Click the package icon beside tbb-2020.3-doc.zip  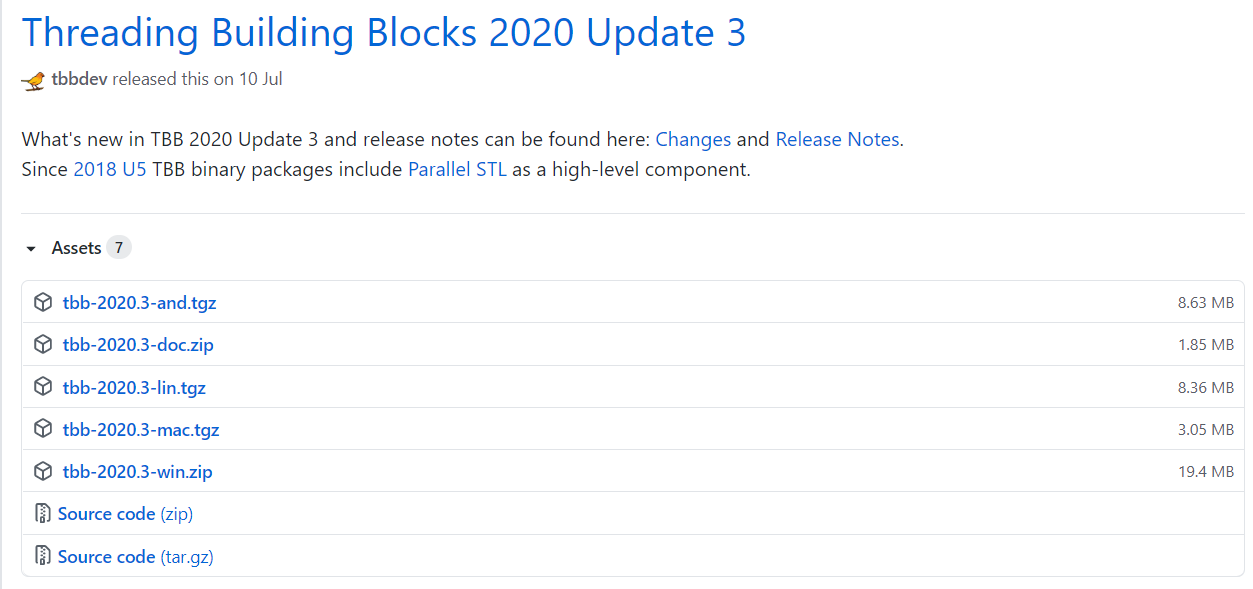coord(42,344)
